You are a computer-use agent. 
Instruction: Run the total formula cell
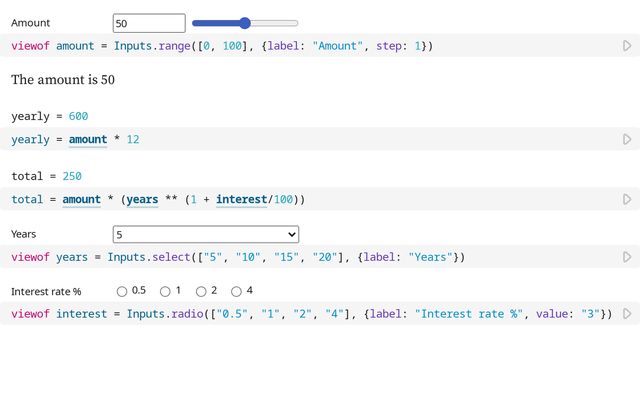pyautogui.click(x=627, y=199)
